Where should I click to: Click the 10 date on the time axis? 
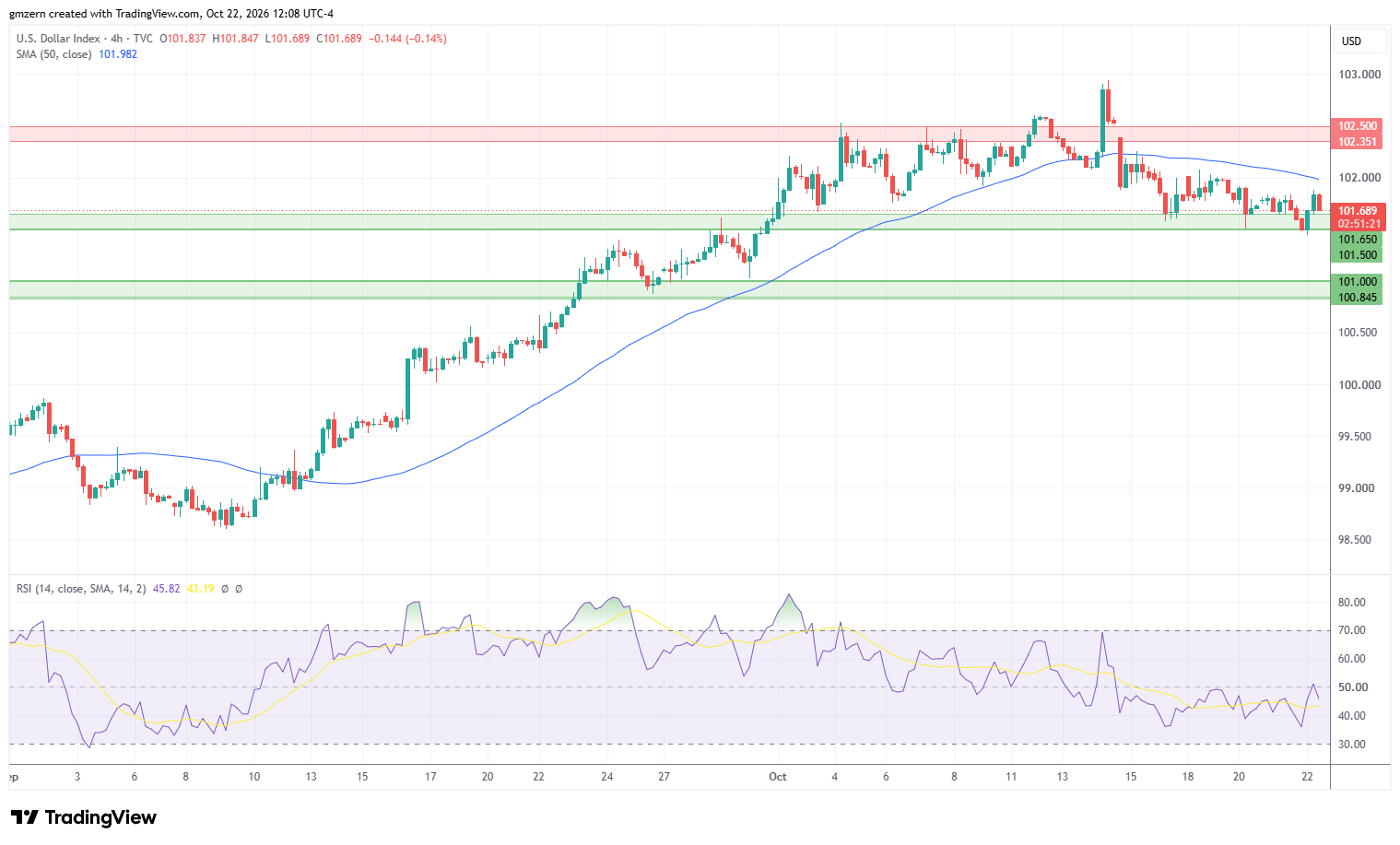pos(254,777)
